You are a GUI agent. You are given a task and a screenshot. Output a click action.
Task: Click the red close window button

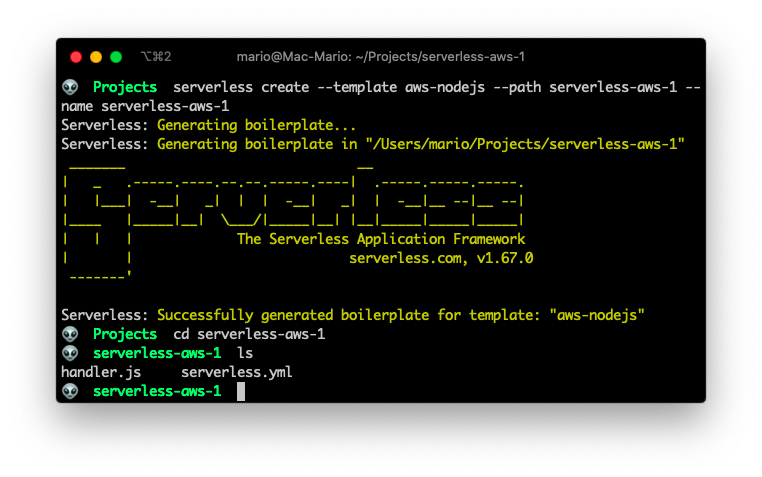point(76,57)
